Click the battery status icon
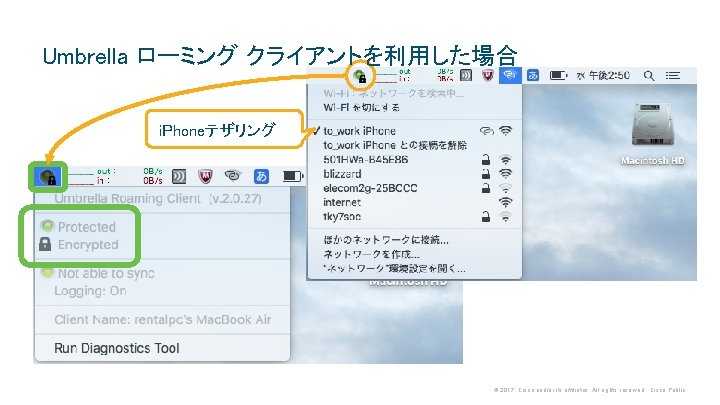 (x=558, y=75)
